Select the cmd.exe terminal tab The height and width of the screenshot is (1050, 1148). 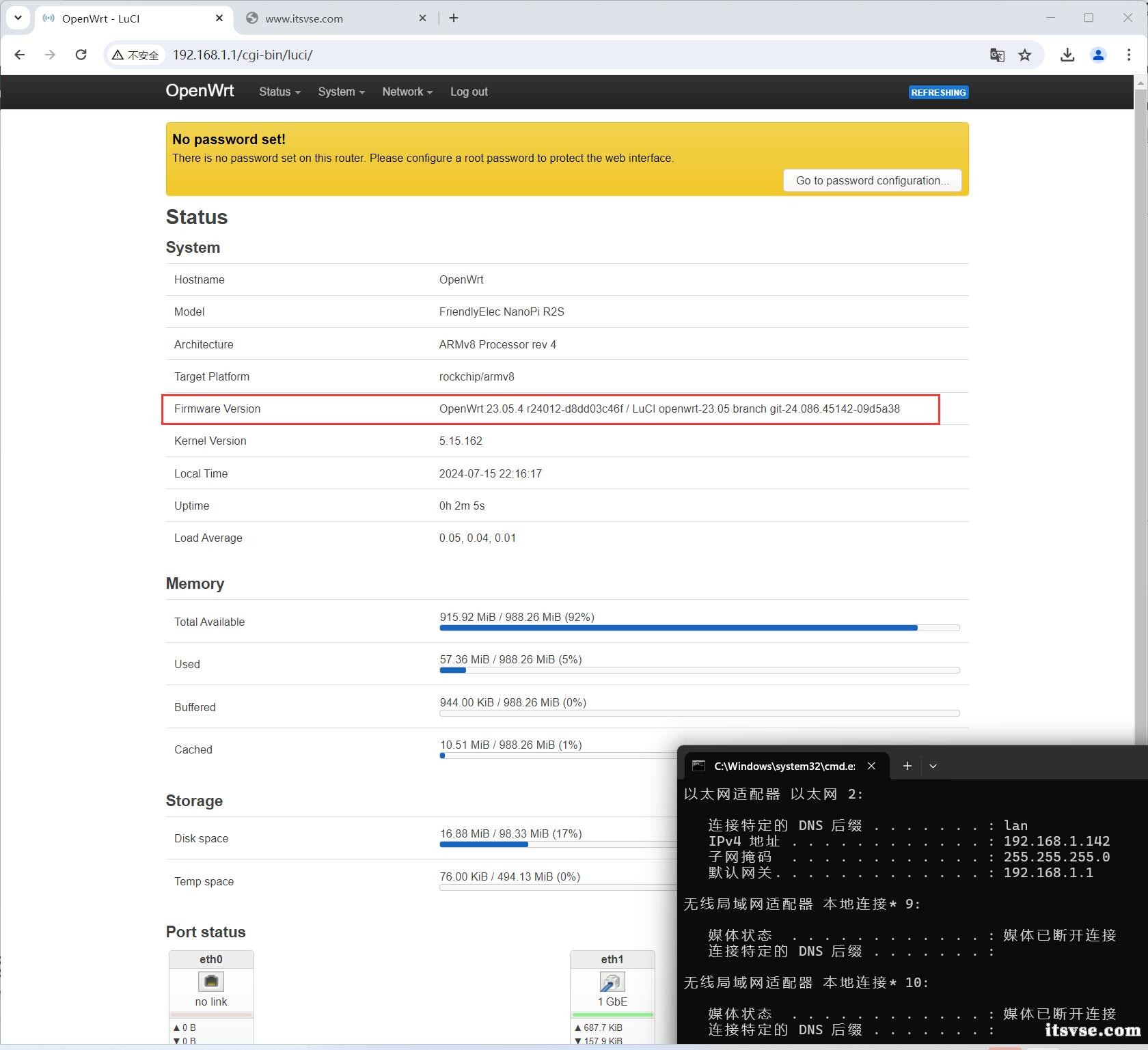pos(787,766)
